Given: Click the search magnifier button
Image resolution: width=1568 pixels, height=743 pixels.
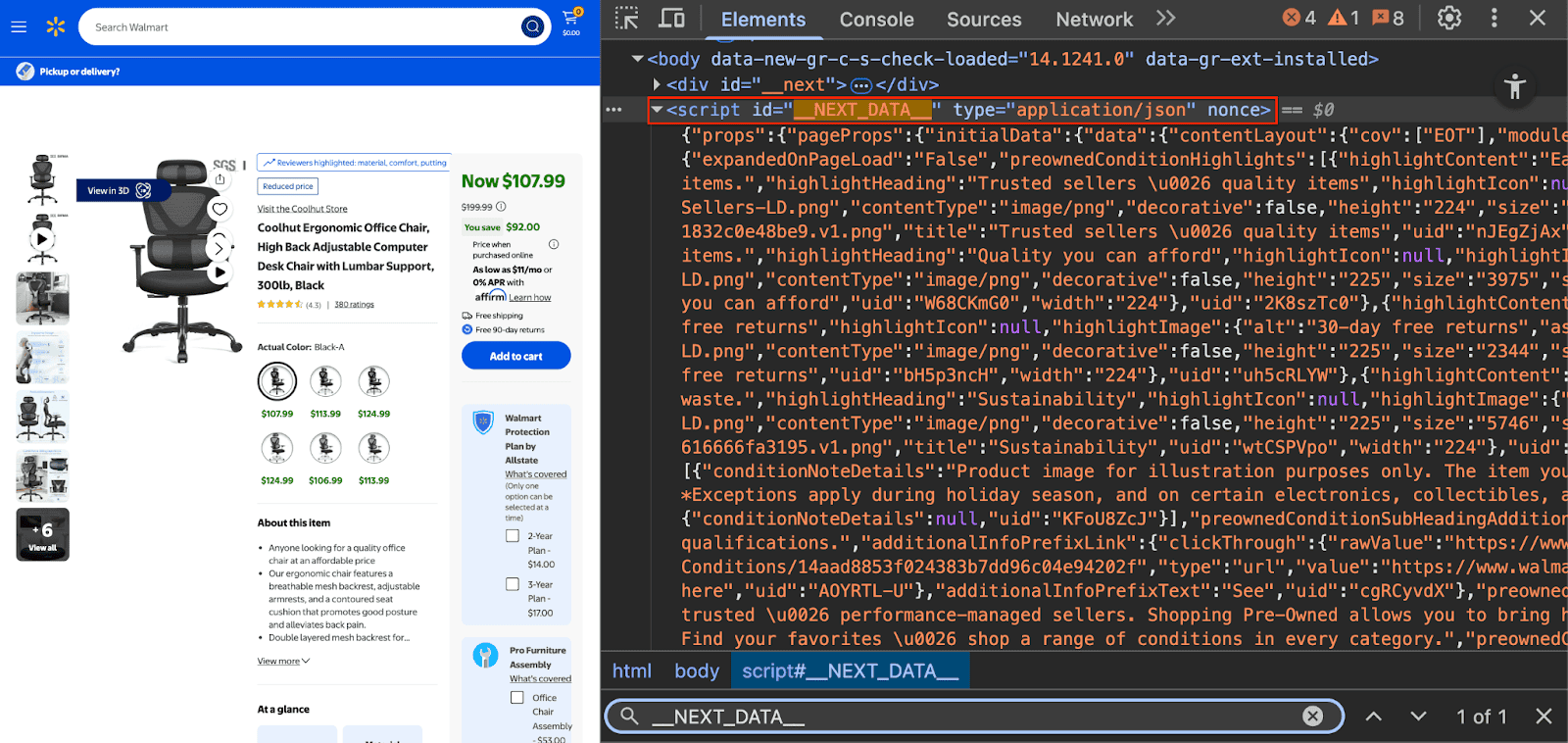Looking at the screenshot, I should (x=532, y=26).
